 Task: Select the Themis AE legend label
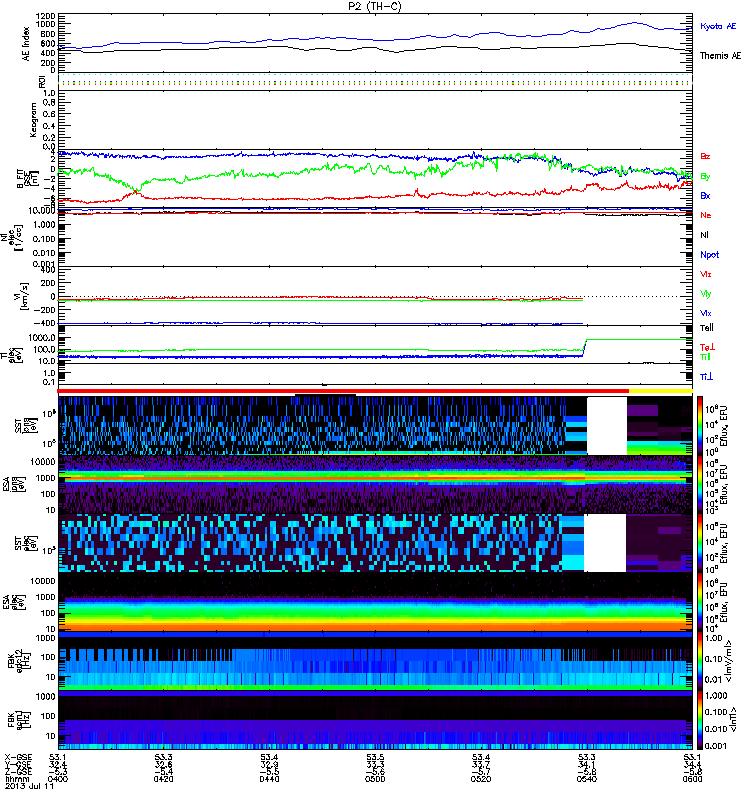tap(719, 56)
